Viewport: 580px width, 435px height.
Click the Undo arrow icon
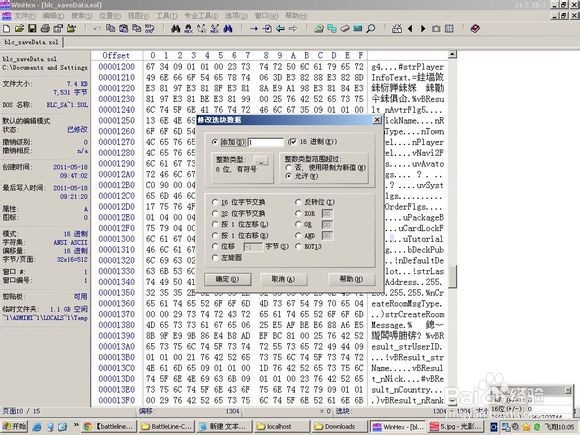(97, 28)
